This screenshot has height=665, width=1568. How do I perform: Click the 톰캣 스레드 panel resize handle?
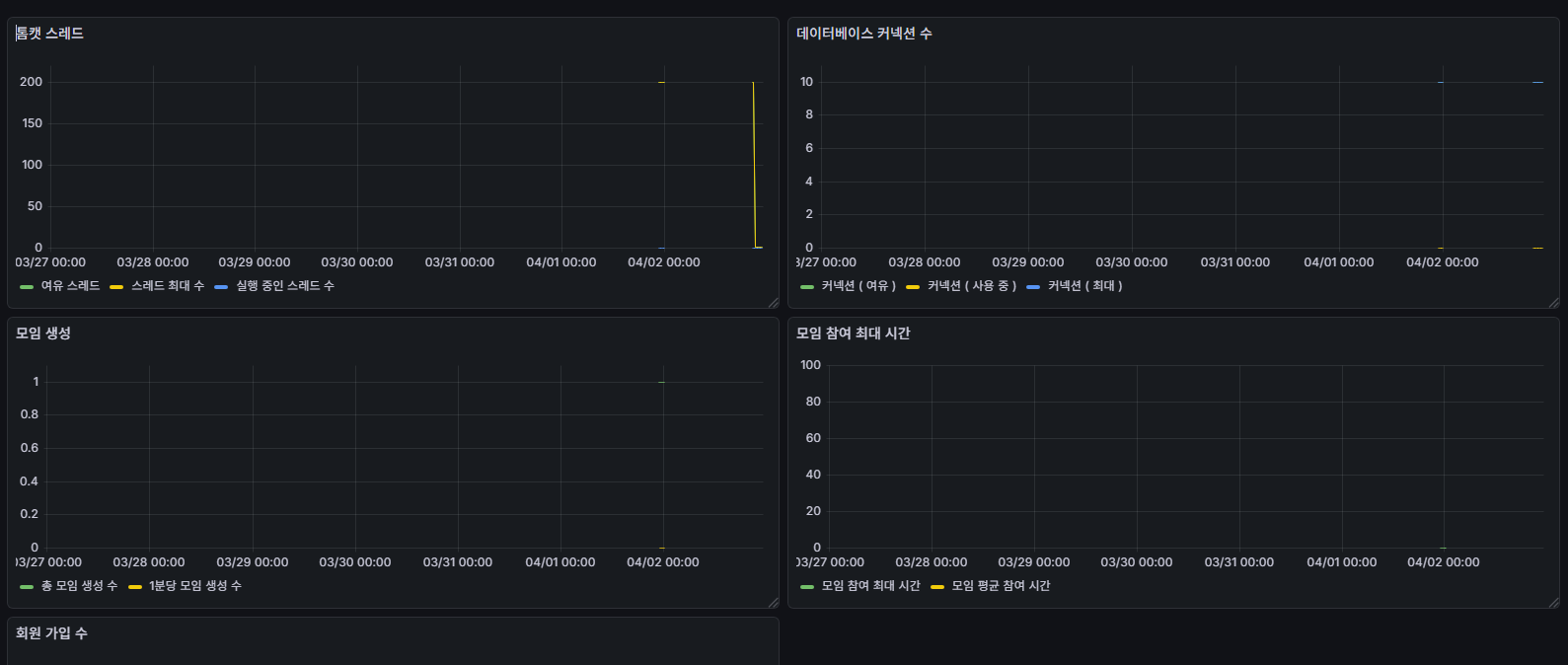[x=773, y=302]
